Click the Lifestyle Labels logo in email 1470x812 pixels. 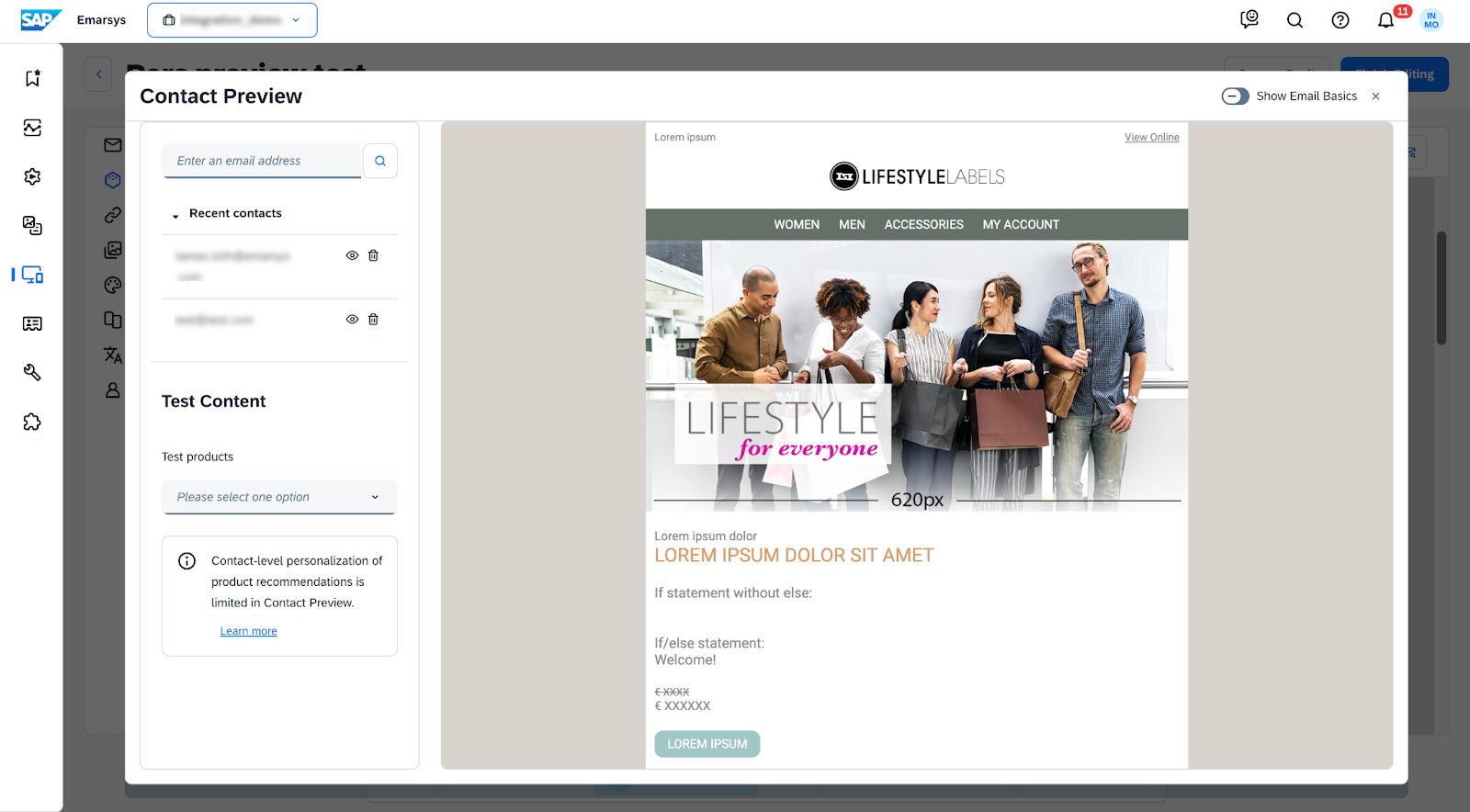917,176
